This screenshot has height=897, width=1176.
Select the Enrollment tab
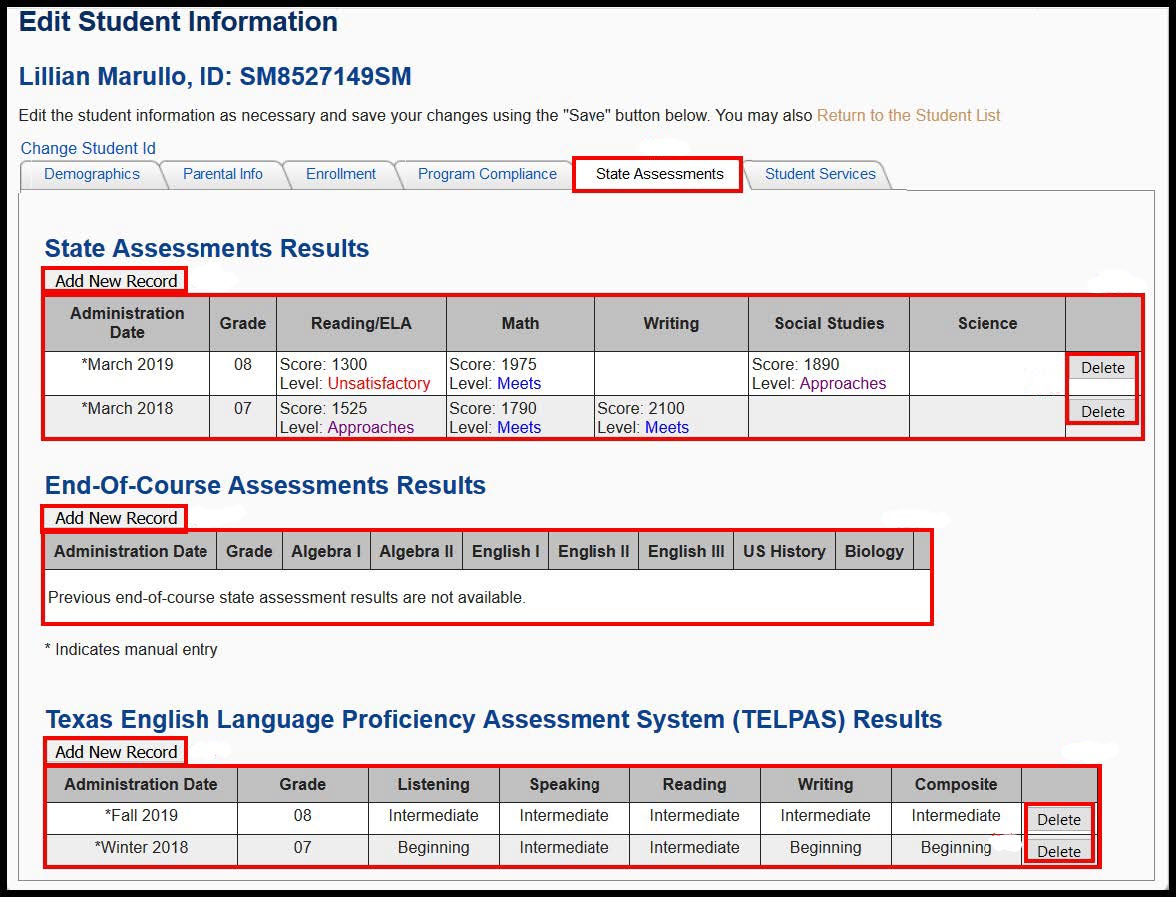click(340, 174)
